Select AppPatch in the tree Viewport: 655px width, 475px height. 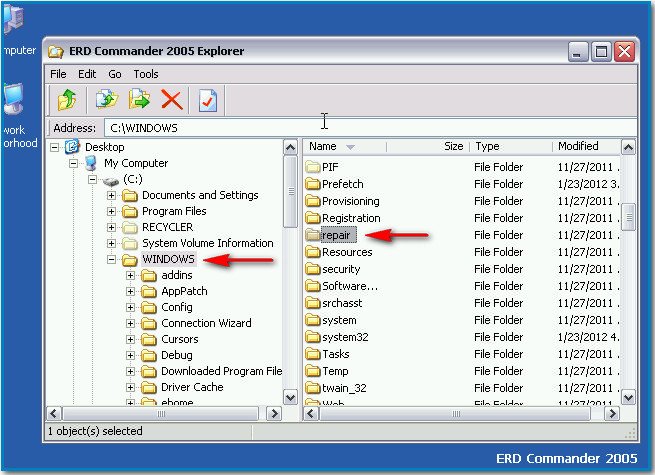[184, 291]
